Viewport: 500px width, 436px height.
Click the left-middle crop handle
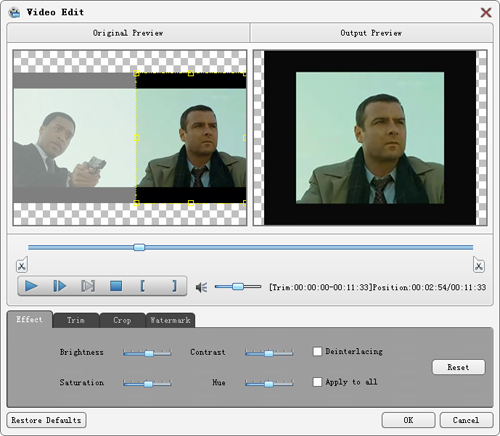click(136, 138)
